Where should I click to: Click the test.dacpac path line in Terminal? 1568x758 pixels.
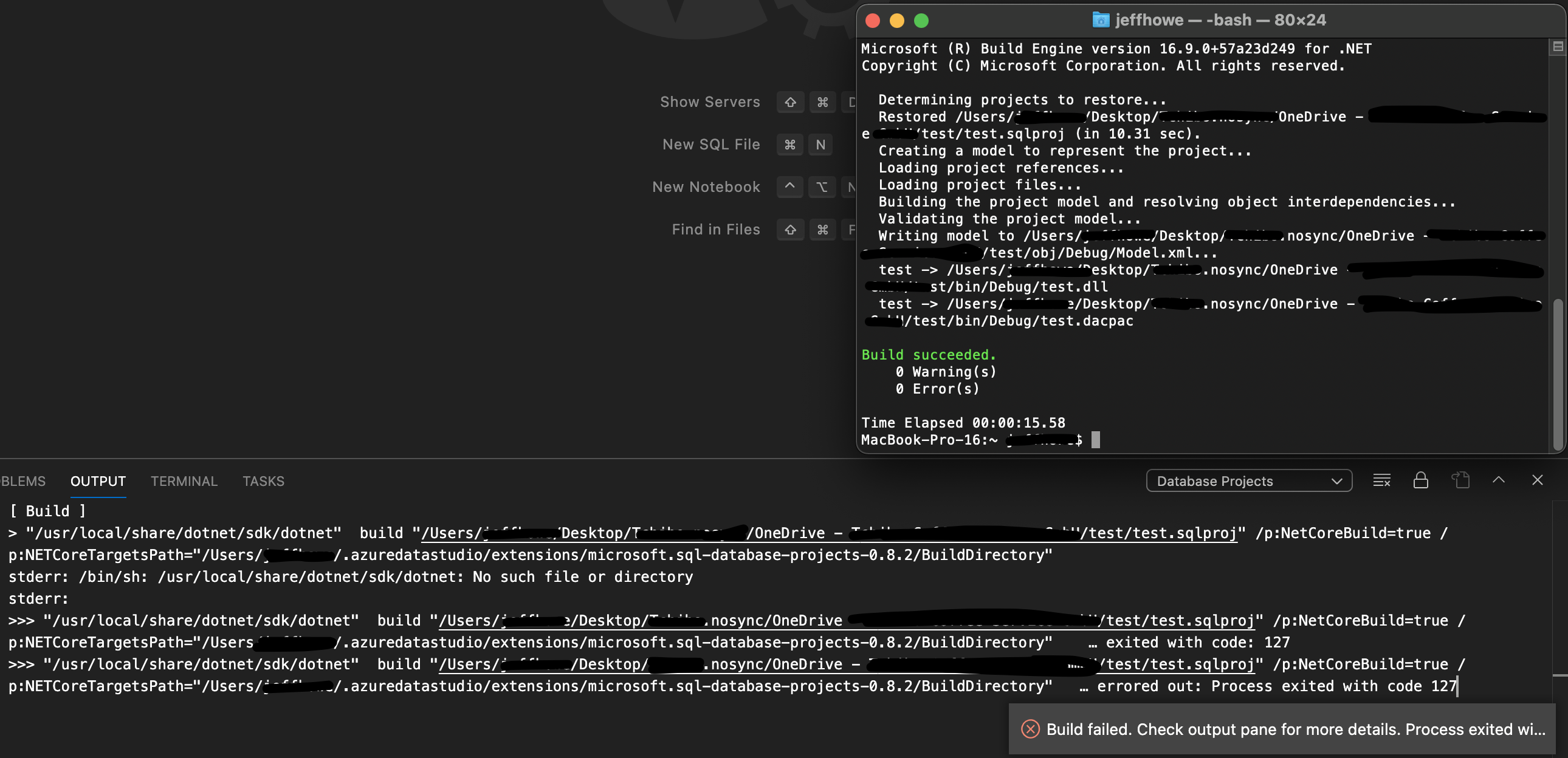tap(999, 321)
